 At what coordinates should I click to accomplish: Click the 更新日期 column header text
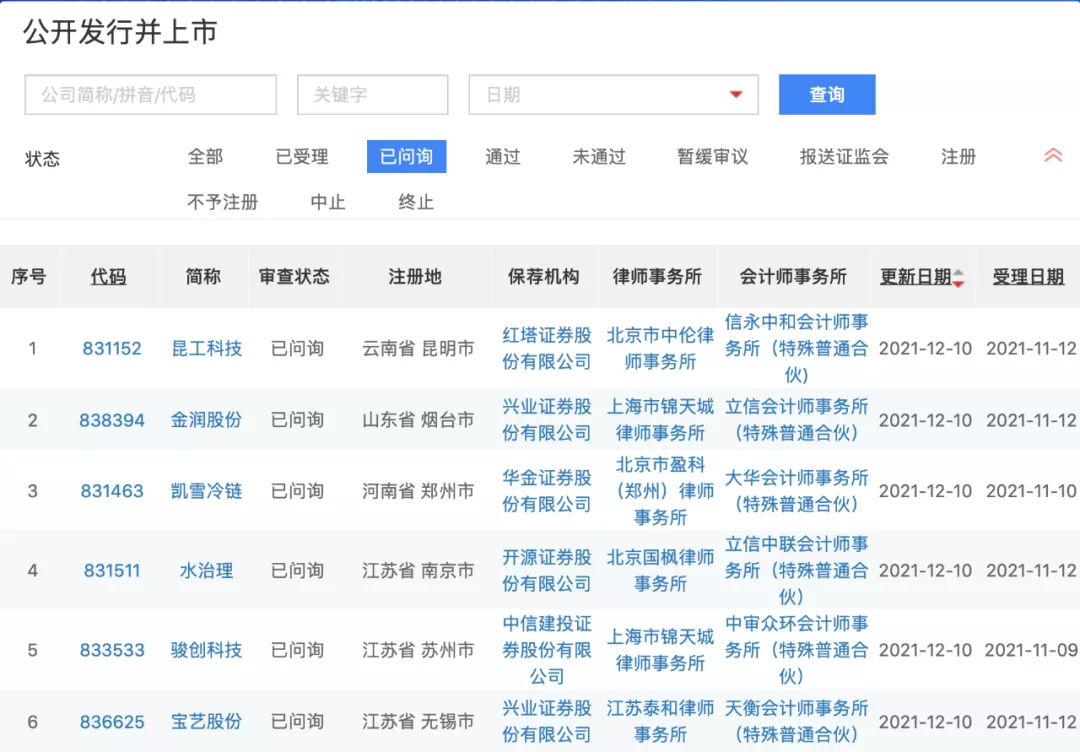[x=915, y=277]
